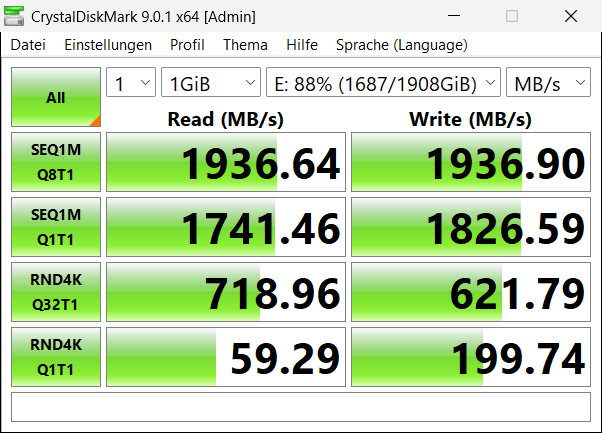602x433 pixels.
Task: Open the Datei menu
Action: tap(28, 45)
